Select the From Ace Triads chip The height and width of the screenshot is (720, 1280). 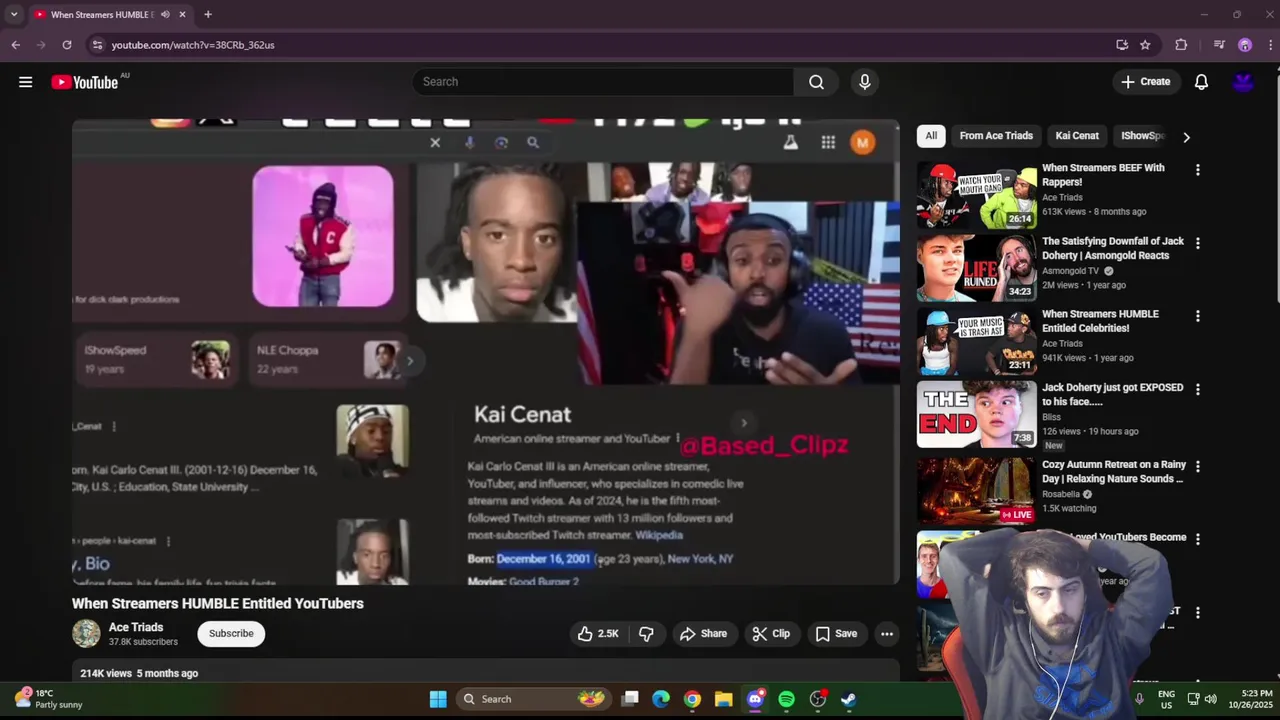coord(996,136)
